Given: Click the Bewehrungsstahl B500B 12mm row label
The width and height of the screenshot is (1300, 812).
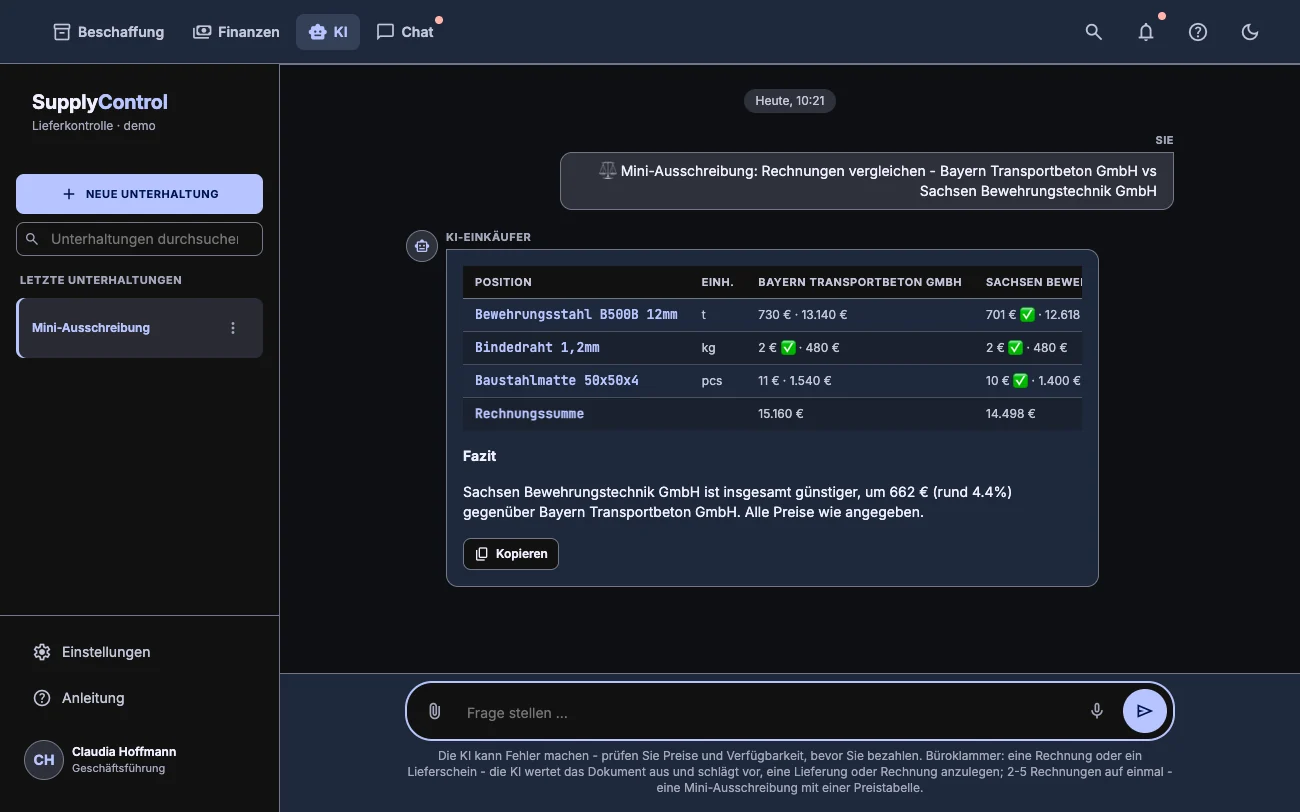Looking at the screenshot, I should click(576, 314).
